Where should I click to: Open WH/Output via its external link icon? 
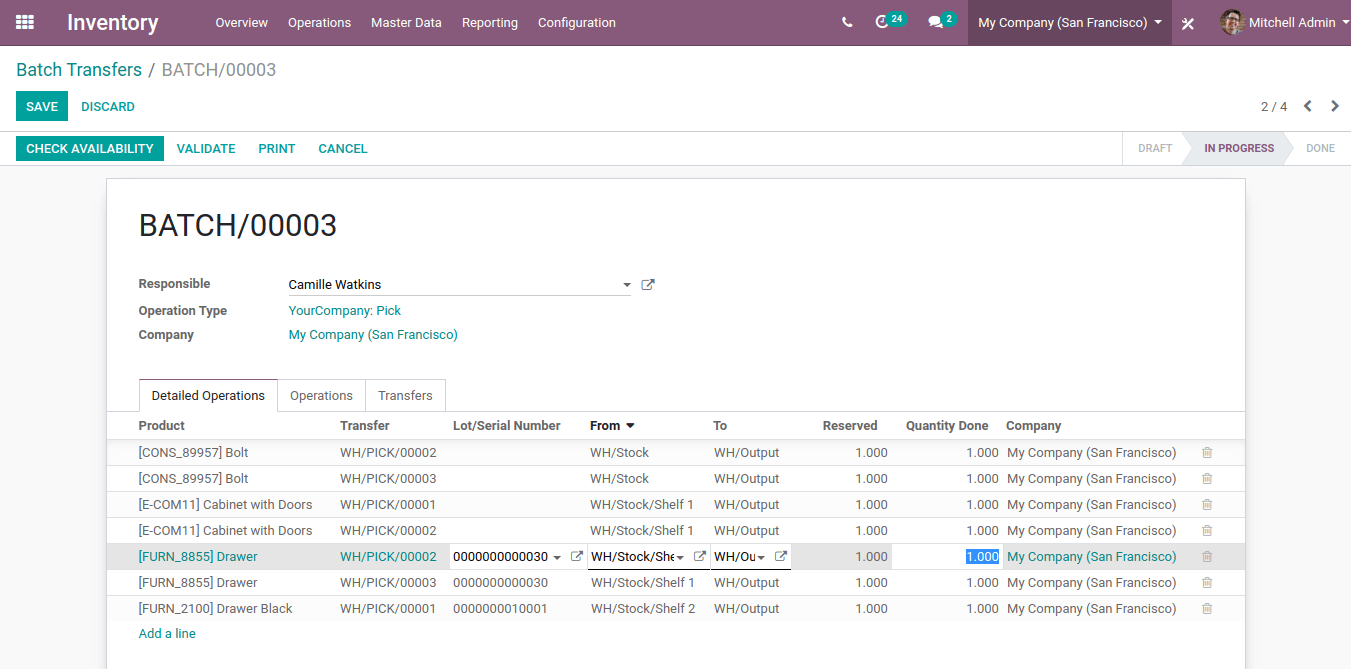[782, 556]
